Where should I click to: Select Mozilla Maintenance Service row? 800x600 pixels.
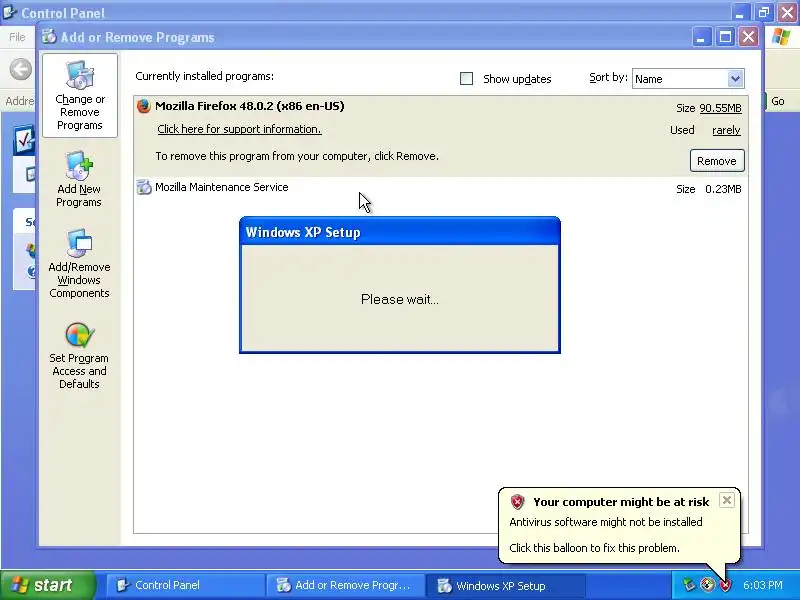tap(441, 188)
